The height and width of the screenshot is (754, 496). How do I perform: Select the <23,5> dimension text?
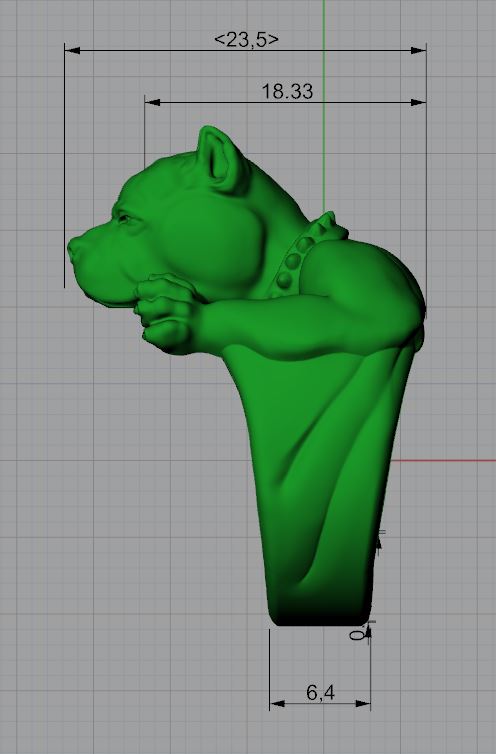click(246, 40)
